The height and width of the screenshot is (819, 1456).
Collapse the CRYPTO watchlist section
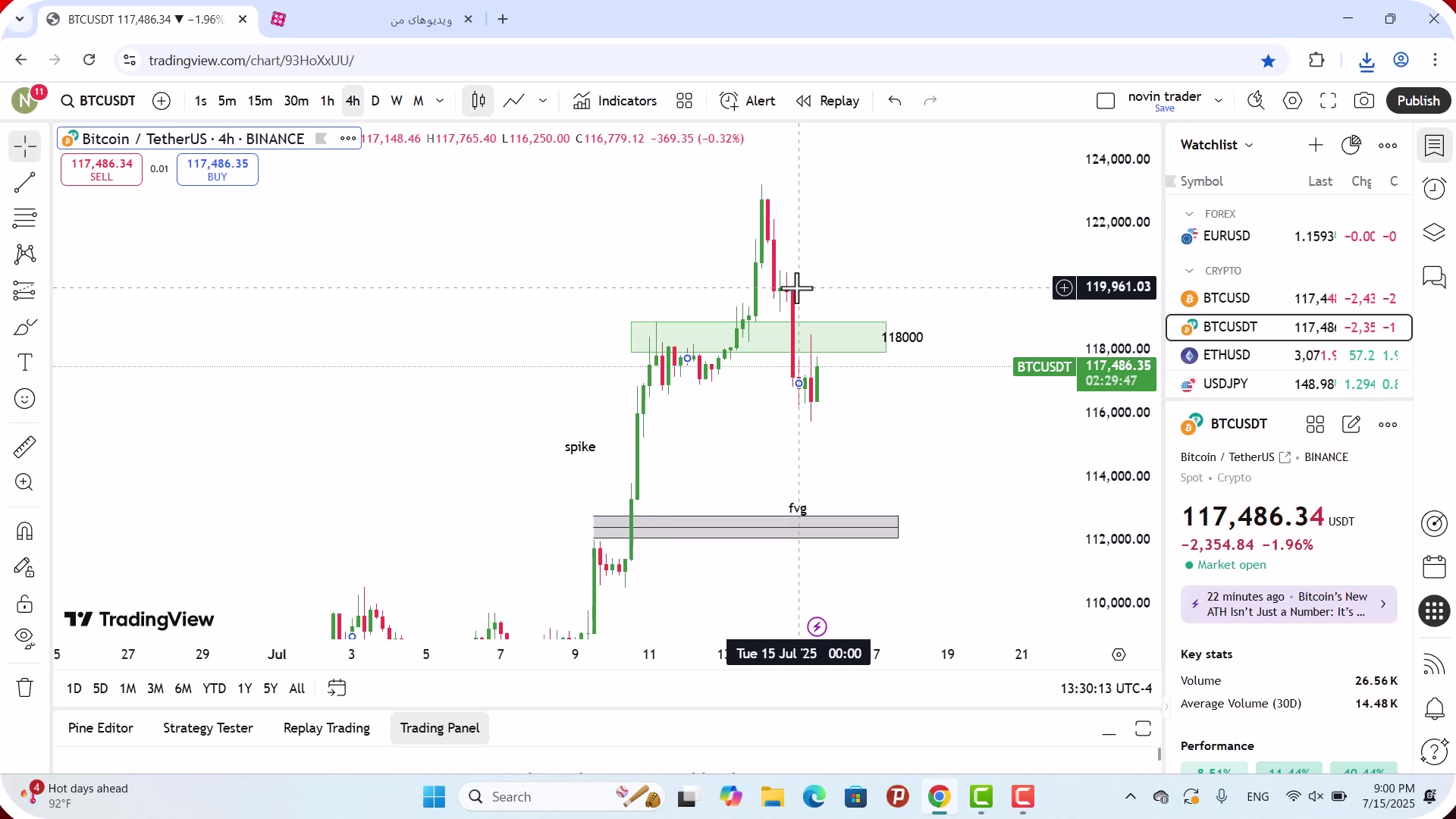tap(1189, 271)
